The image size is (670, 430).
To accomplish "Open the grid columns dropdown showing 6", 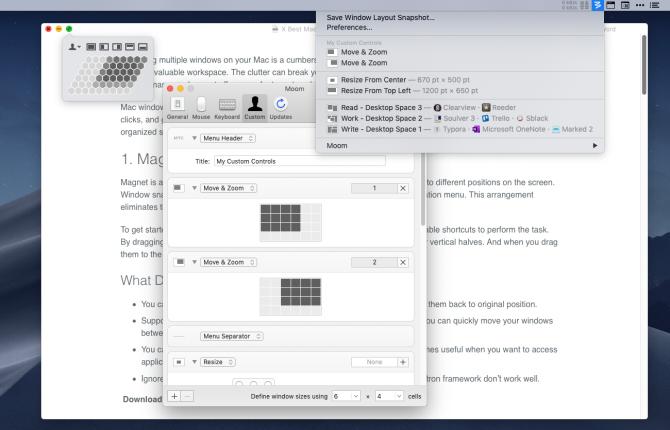I will [345, 396].
